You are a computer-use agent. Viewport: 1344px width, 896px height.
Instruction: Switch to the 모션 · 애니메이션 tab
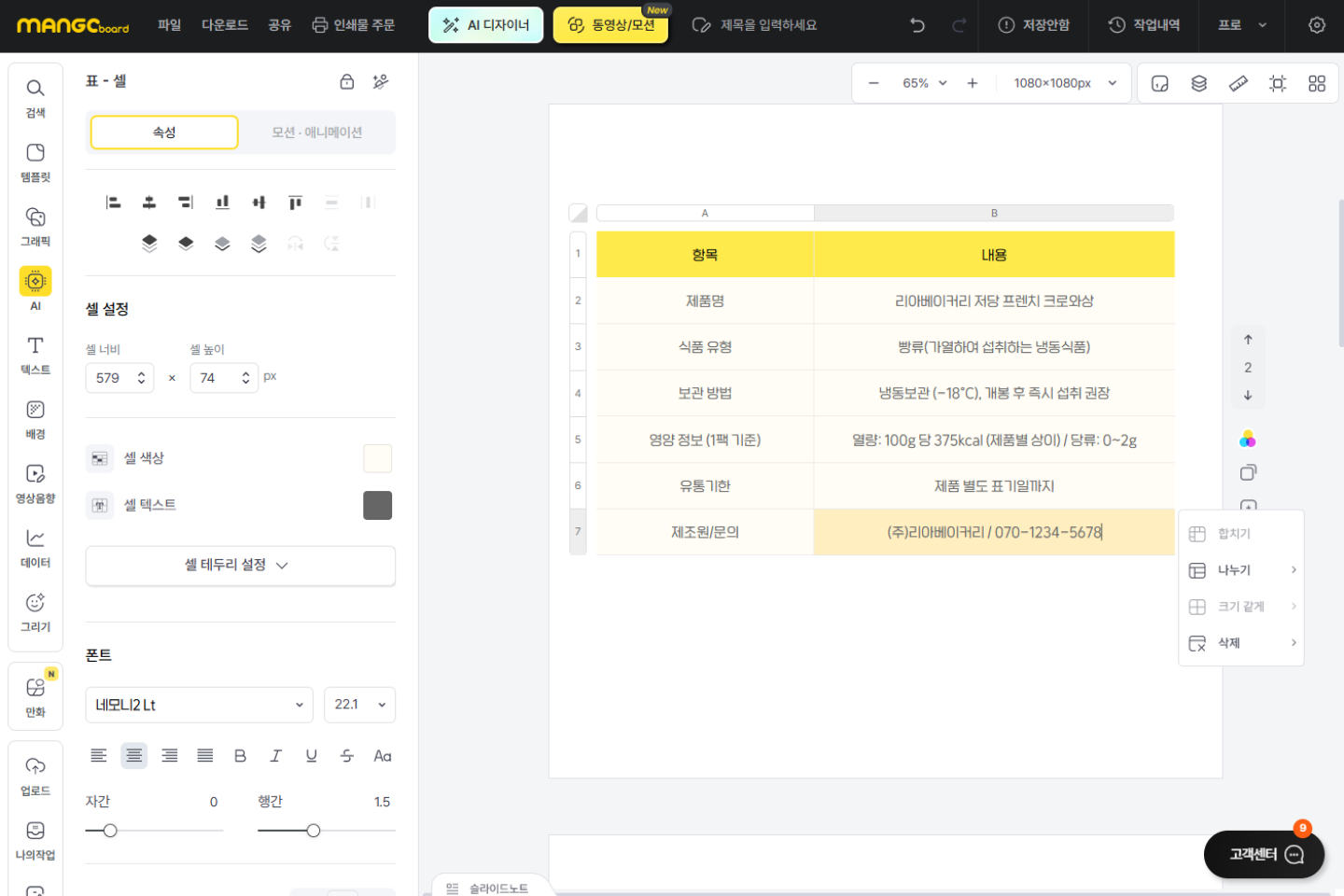click(316, 133)
